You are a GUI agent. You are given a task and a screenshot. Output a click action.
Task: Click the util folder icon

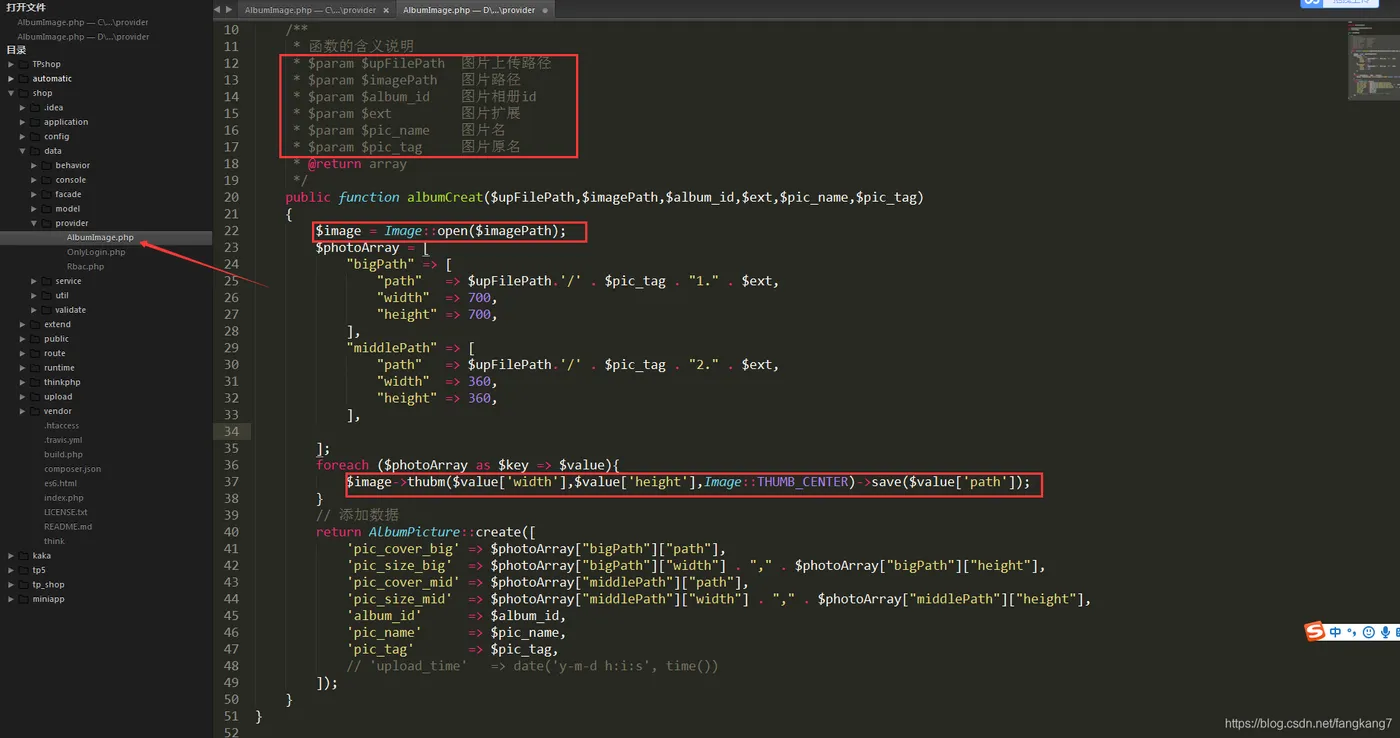[47, 295]
